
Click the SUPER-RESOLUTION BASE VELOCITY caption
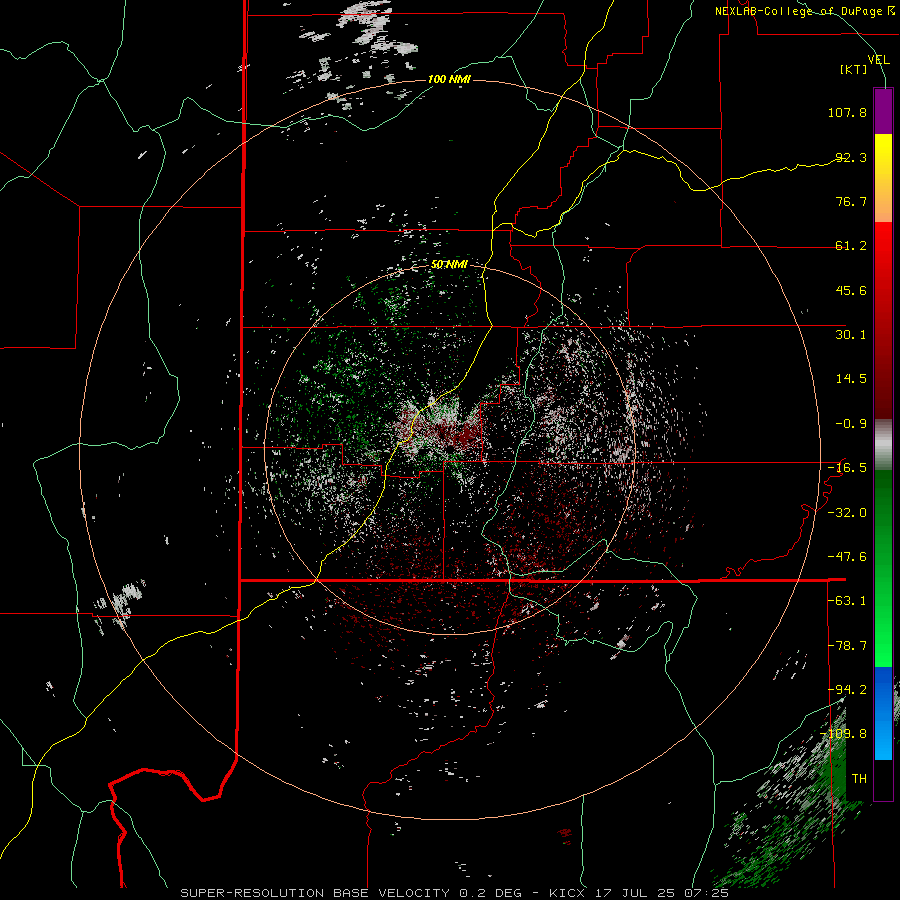[x=315, y=893]
